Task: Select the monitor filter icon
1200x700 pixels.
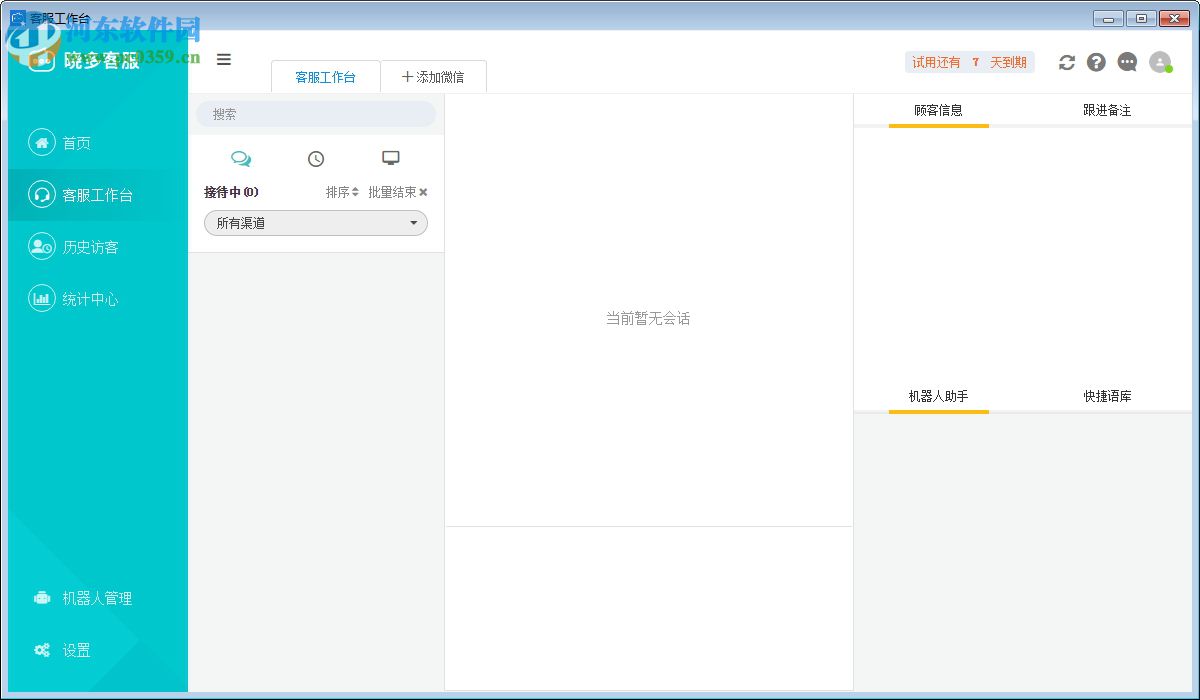Action: point(390,157)
